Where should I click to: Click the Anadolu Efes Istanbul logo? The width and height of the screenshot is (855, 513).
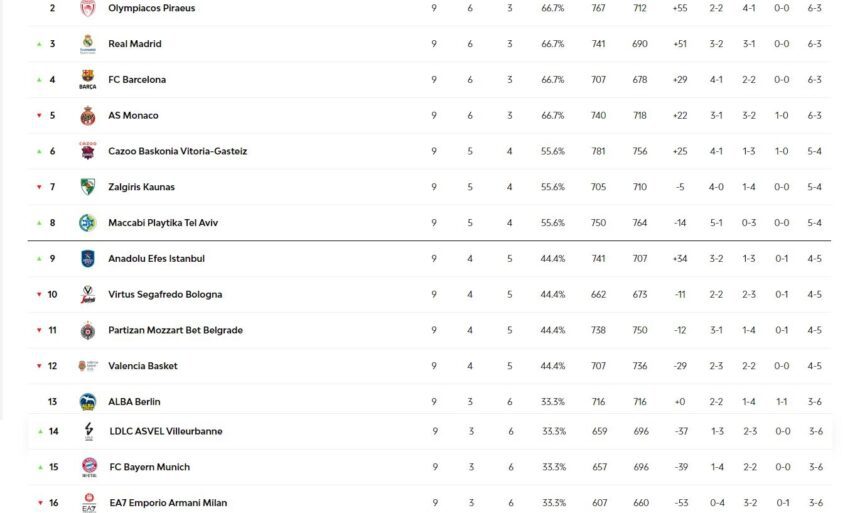click(x=88, y=259)
